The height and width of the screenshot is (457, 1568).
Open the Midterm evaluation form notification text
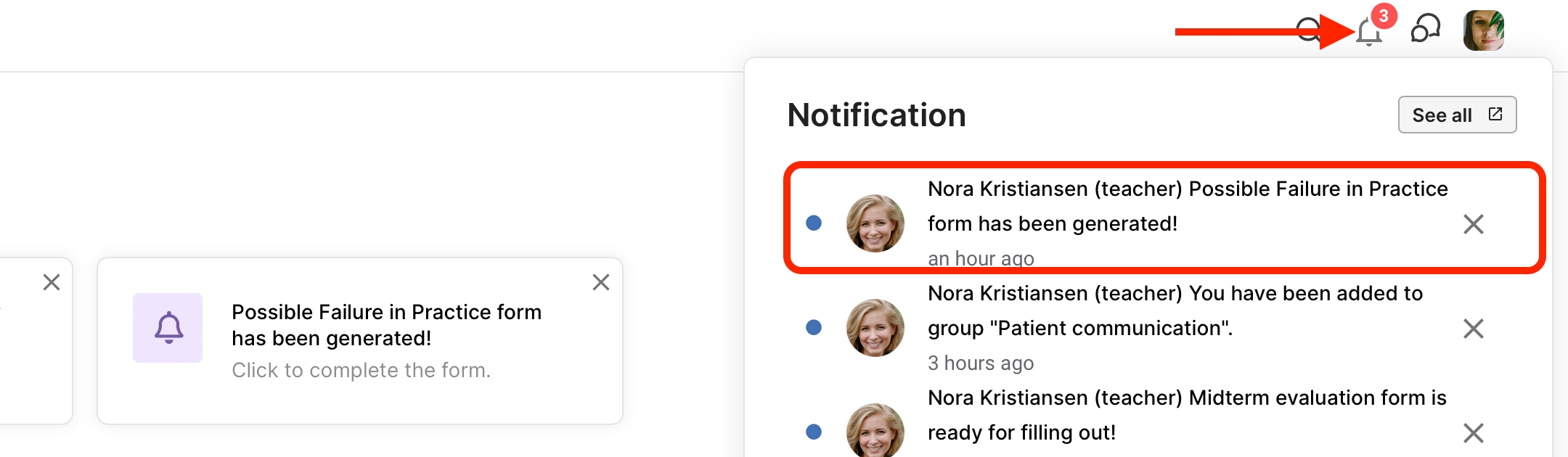tap(1186, 415)
